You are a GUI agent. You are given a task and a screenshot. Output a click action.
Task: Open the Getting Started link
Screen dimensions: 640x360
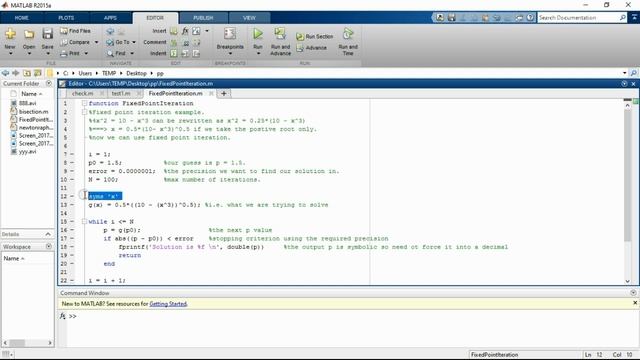(x=168, y=304)
